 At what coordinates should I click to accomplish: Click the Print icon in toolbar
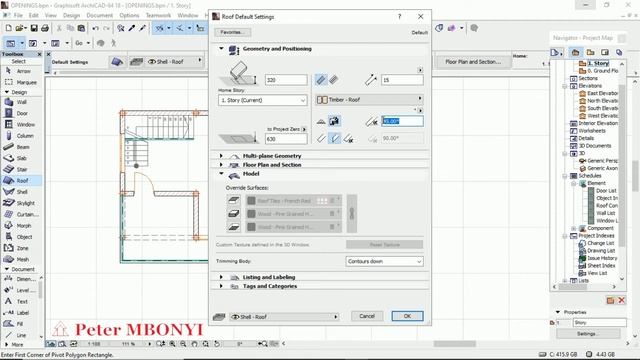pos(45,28)
